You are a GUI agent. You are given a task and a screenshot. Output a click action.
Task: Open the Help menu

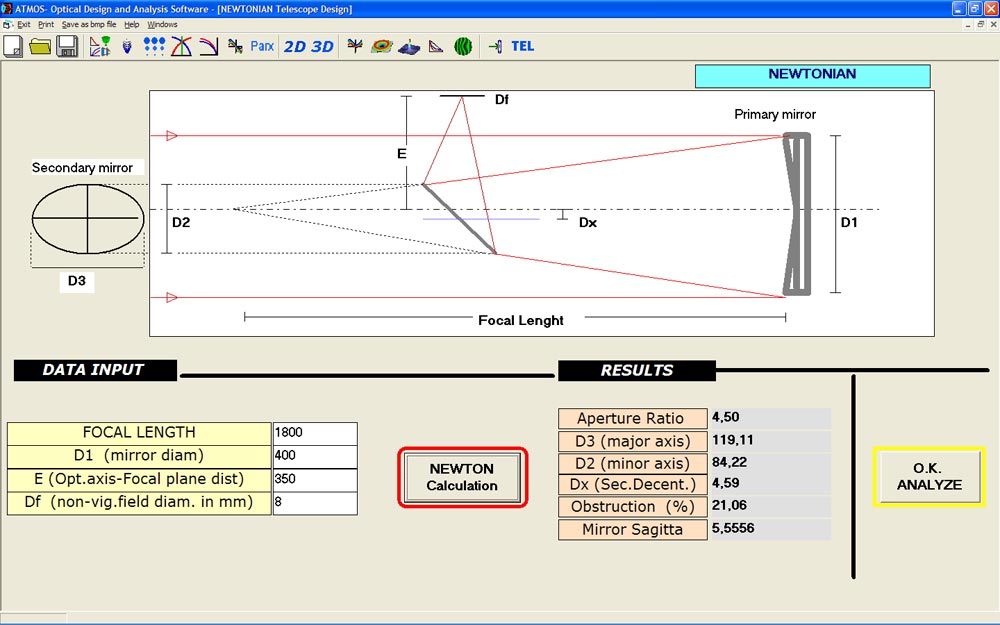131,25
